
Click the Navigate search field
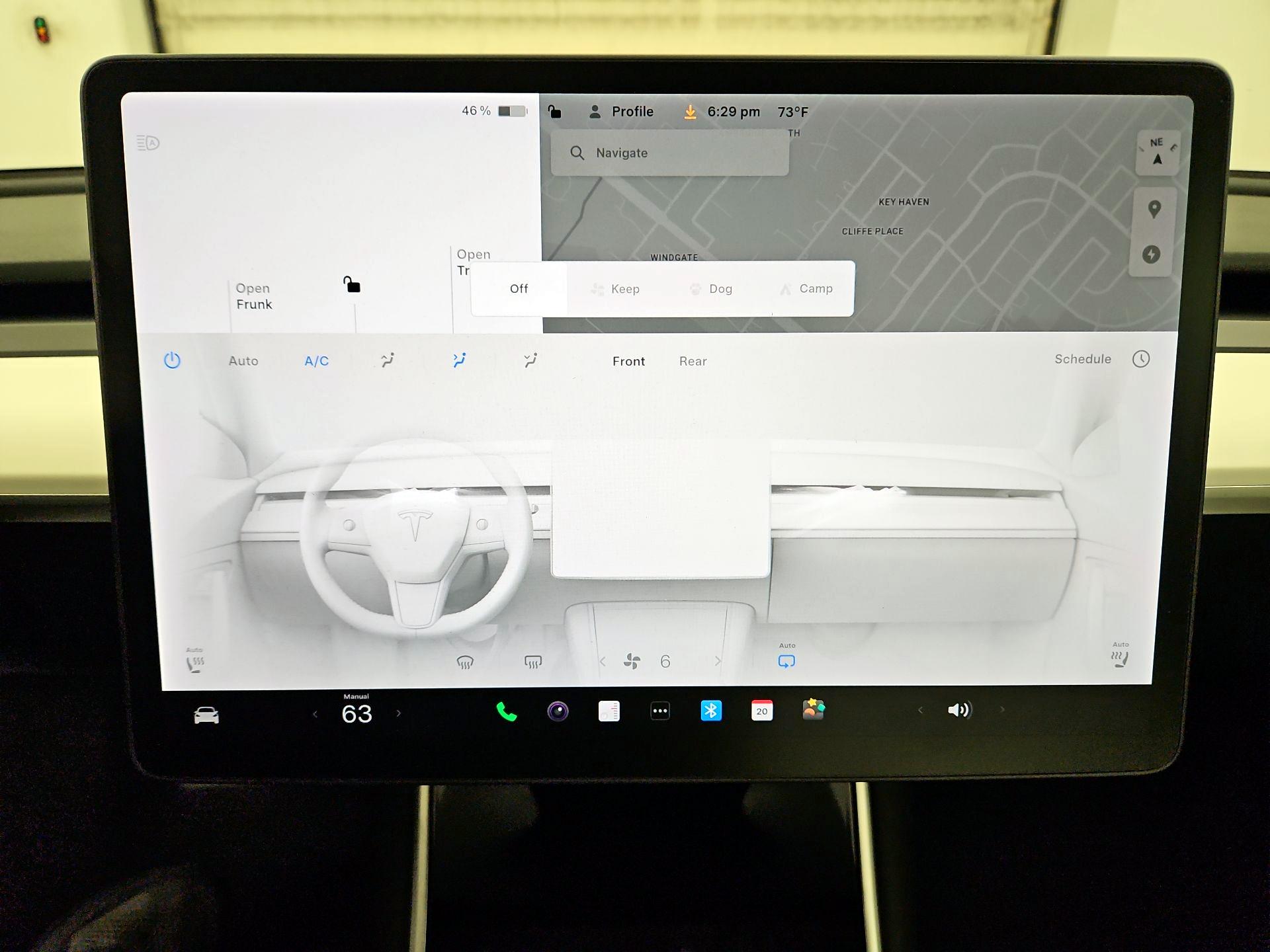(669, 153)
